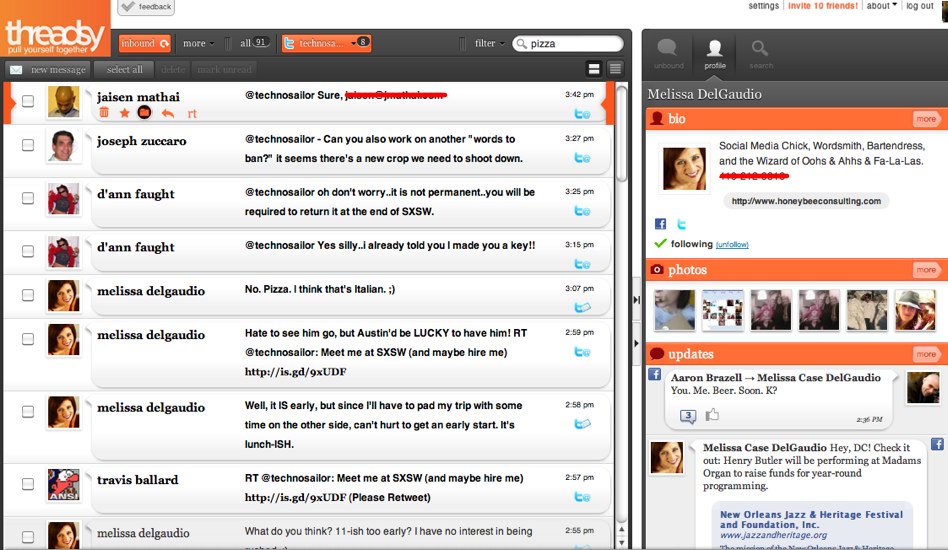Check melissa delgaudio 2:58 pm checkbox
This screenshot has width=948, height=550.
(x=28, y=412)
